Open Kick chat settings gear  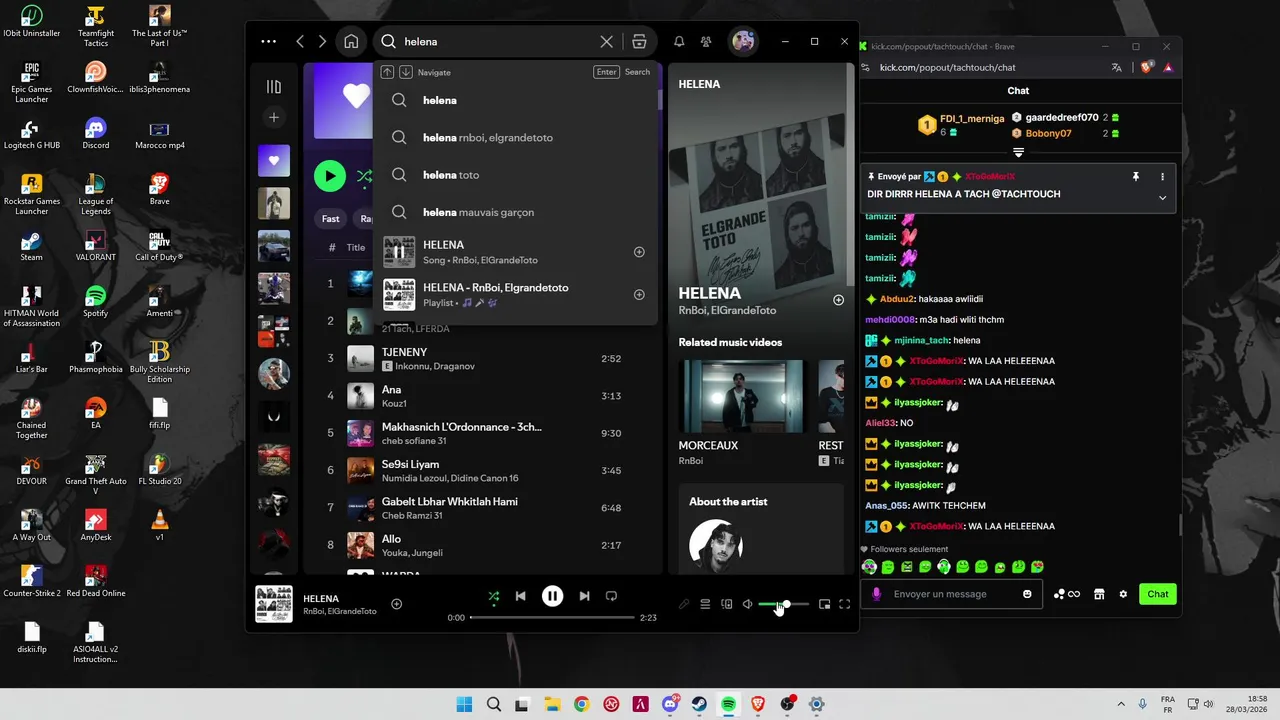tap(1123, 594)
